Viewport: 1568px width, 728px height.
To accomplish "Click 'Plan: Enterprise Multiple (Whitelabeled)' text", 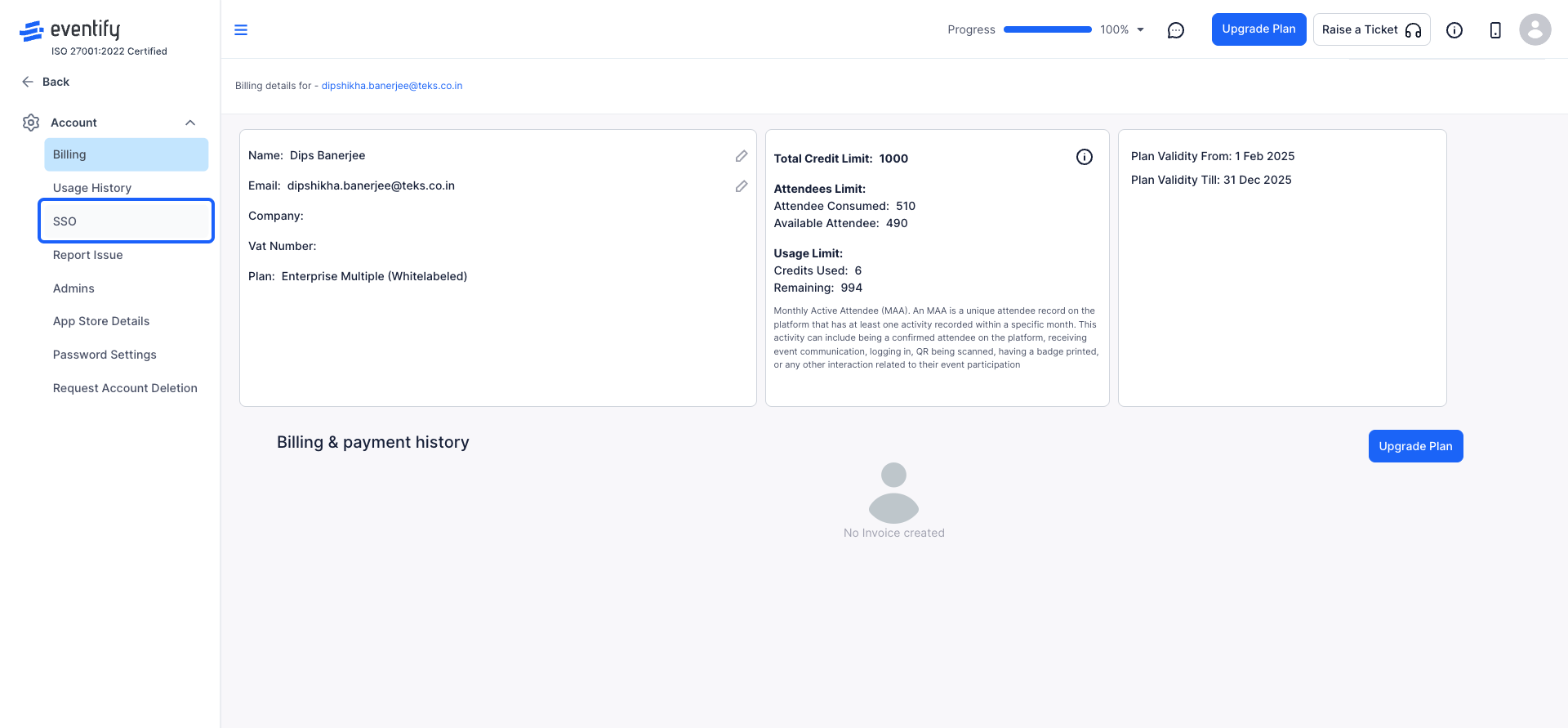I will tap(358, 276).
